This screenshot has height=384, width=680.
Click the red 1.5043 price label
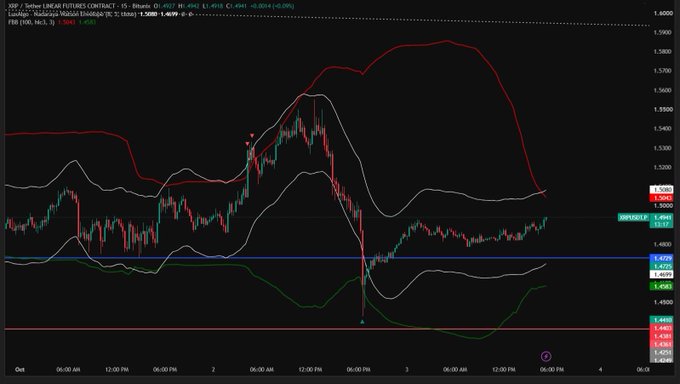(662, 198)
